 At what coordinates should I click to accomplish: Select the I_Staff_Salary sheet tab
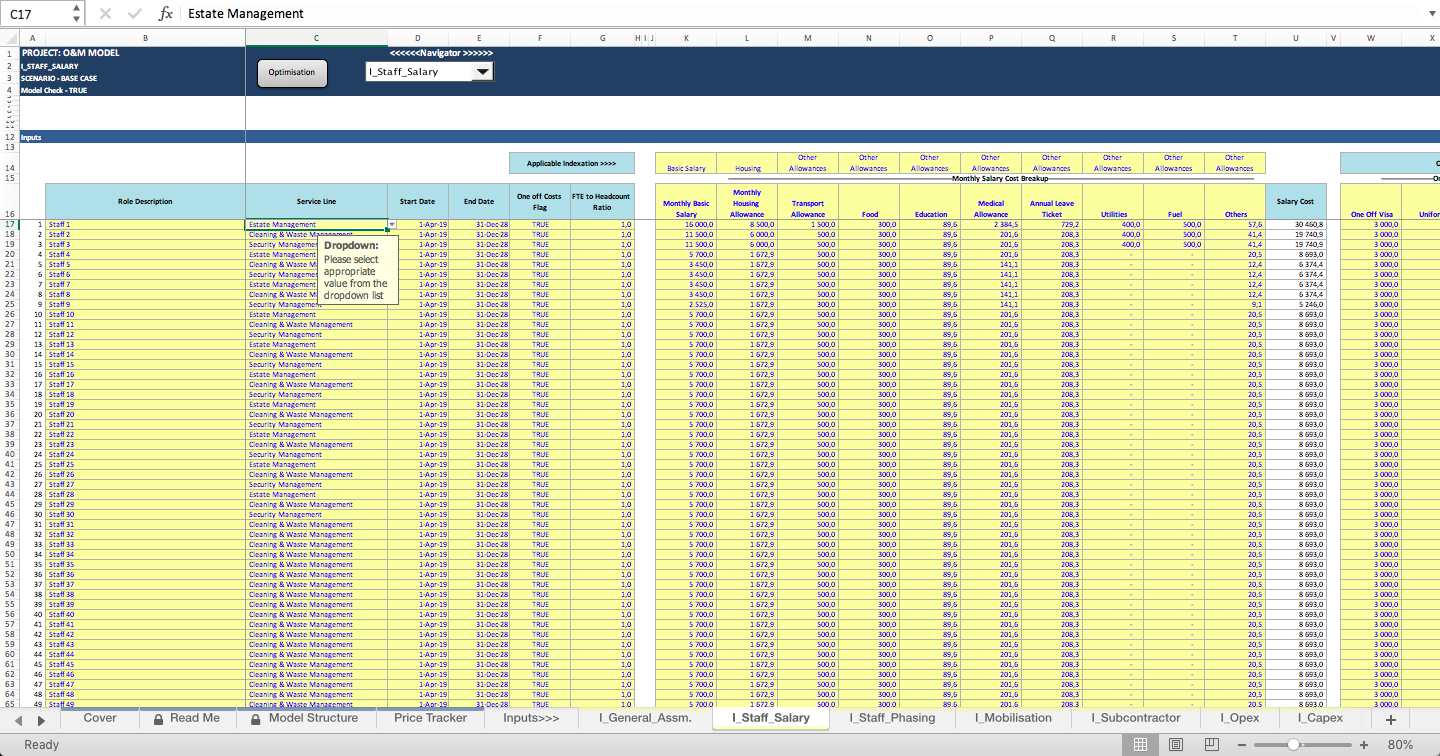(x=771, y=718)
